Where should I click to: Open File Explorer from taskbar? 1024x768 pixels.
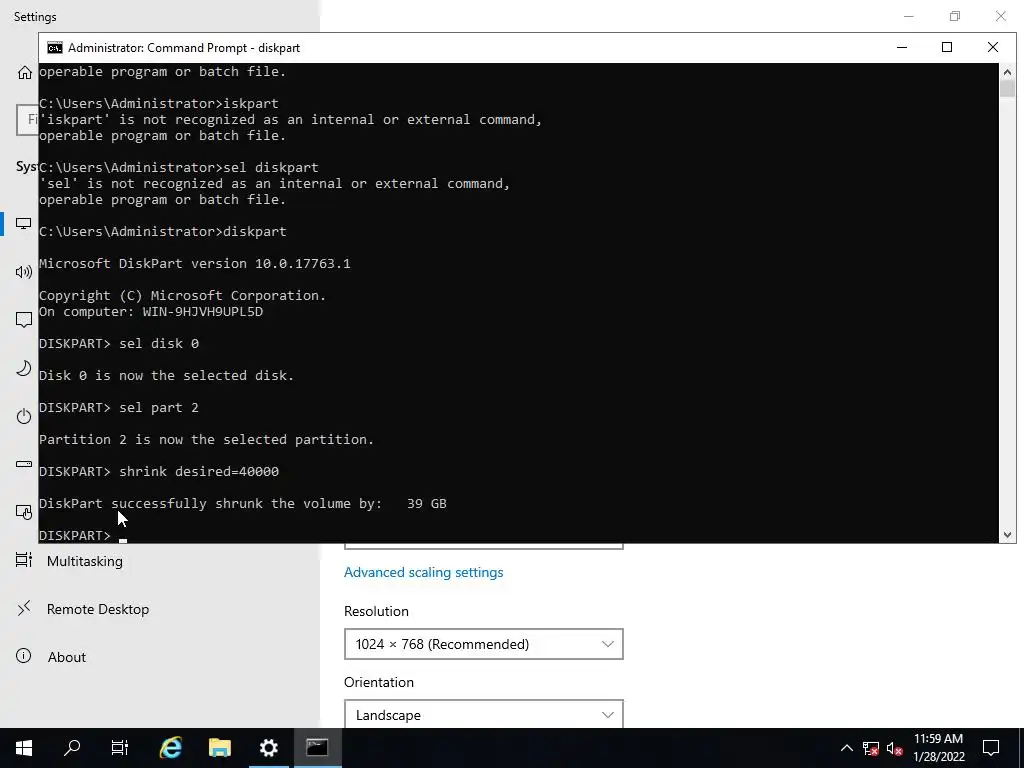(x=219, y=748)
